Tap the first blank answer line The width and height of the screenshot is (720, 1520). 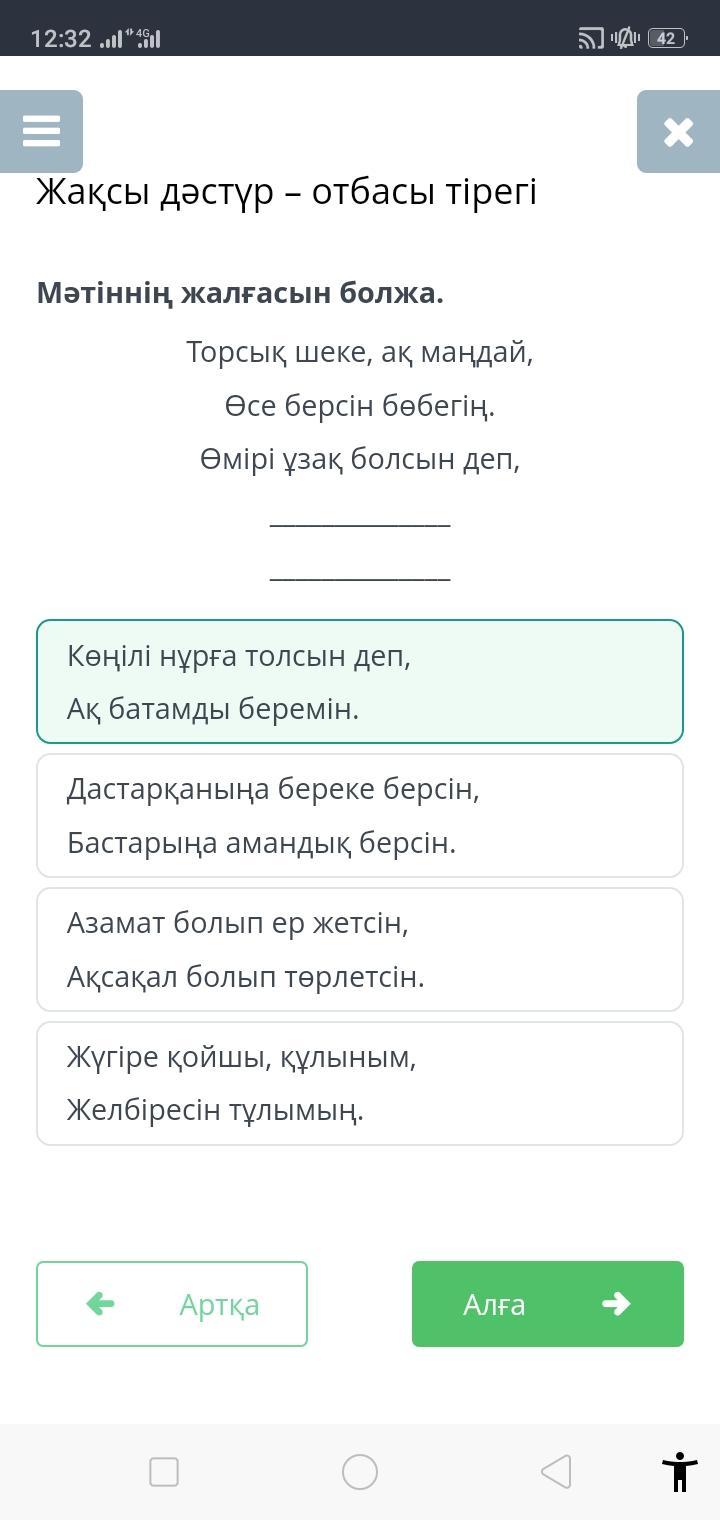coord(360,521)
